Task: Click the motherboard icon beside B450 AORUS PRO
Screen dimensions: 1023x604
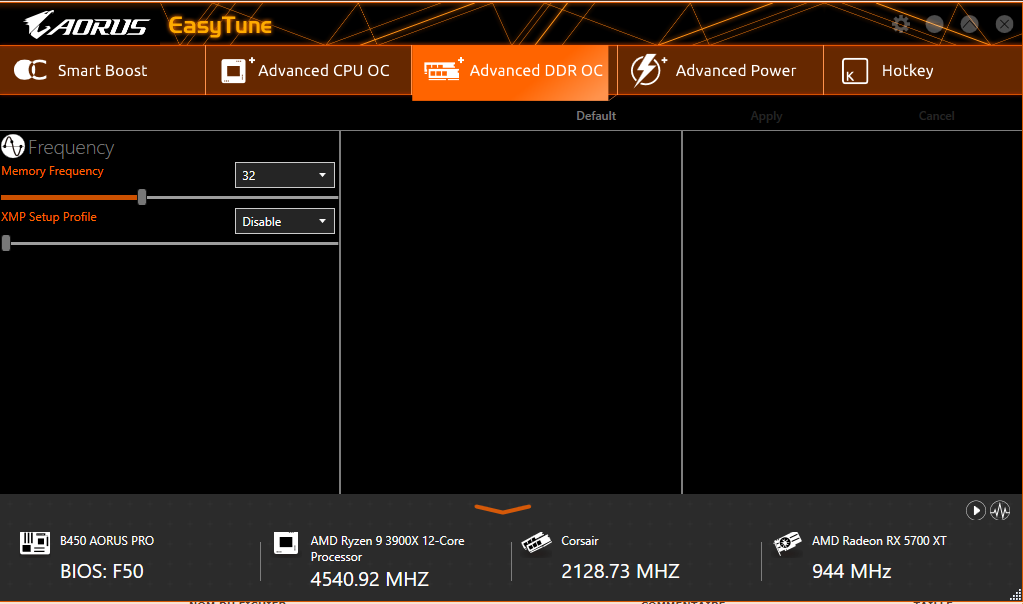Action: click(x=35, y=543)
